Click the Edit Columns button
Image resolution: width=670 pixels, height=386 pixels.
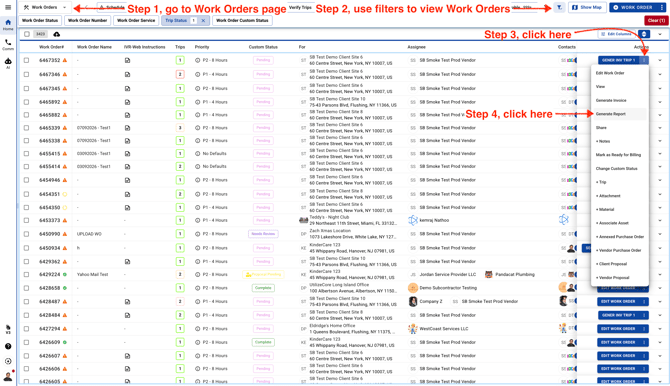click(x=616, y=34)
